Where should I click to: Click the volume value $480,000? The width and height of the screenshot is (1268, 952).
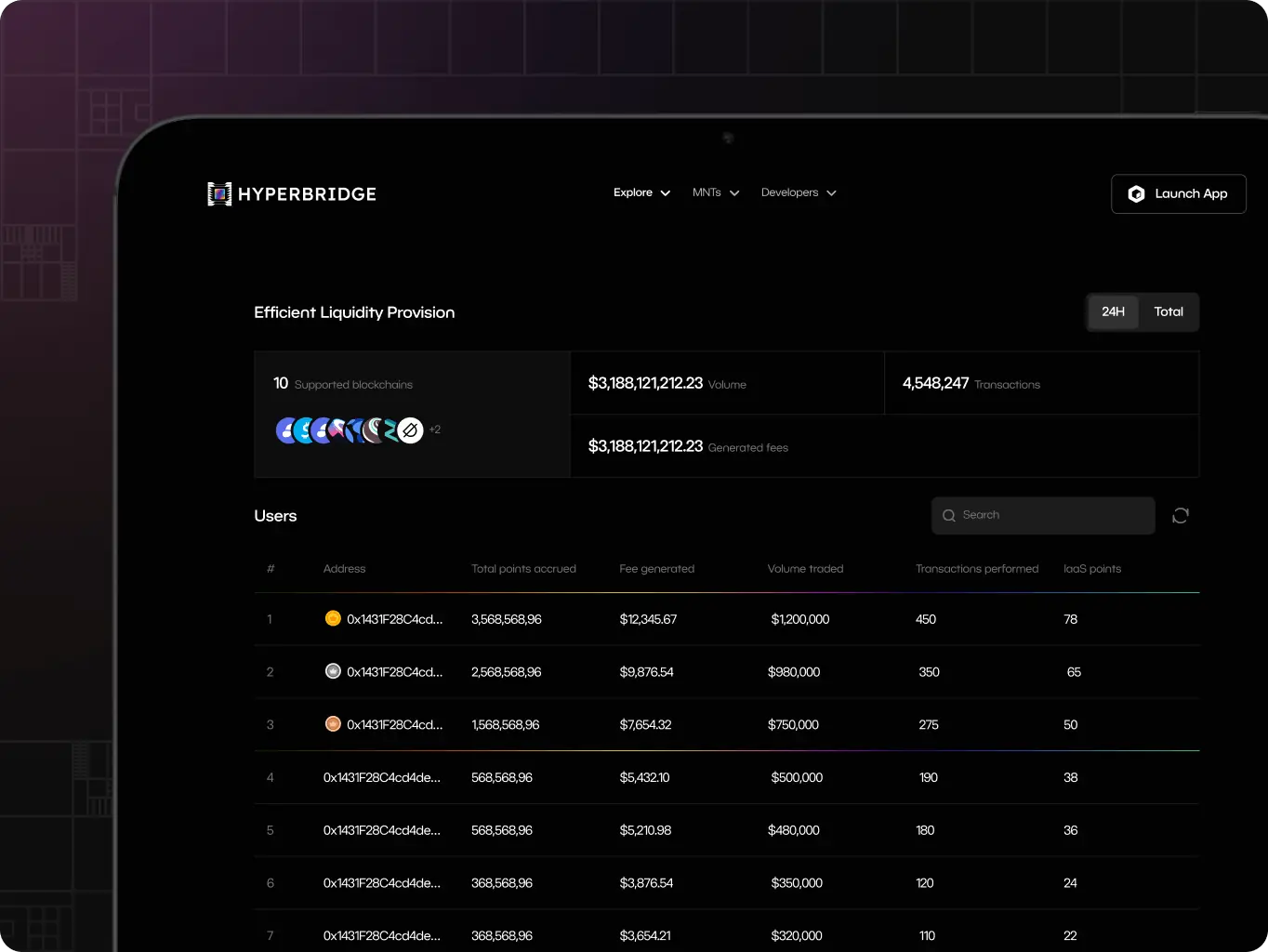tap(794, 830)
